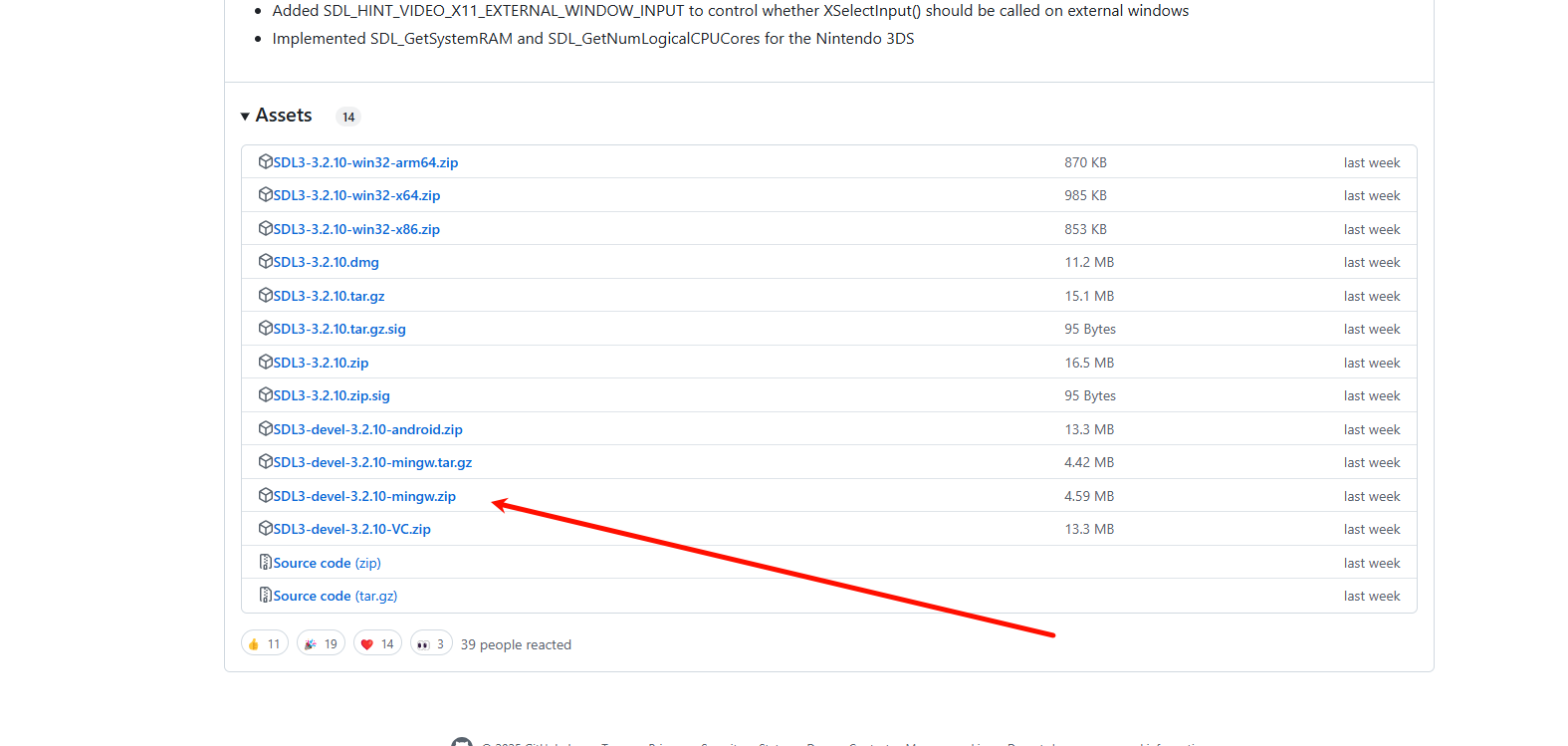Click the package icon beside SDL3-3.2.10-win32-x64.zip
Viewport: 1568px width, 746px height.
(x=266, y=194)
